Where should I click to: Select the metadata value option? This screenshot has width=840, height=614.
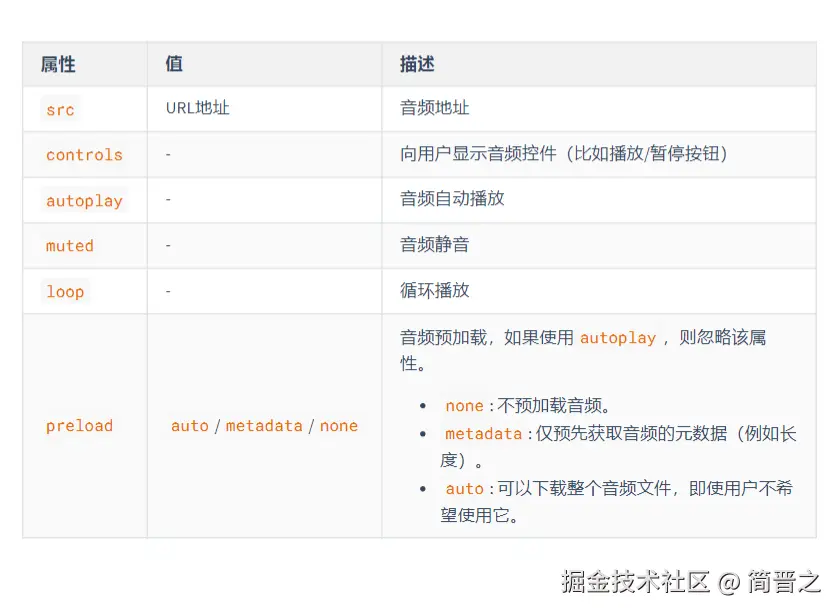tap(264, 426)
